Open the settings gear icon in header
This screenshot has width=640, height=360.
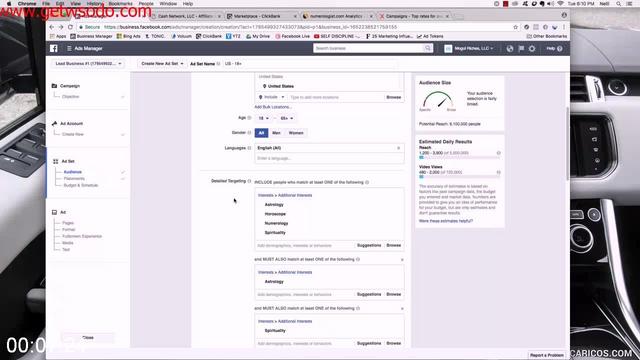tap(532, 48)
